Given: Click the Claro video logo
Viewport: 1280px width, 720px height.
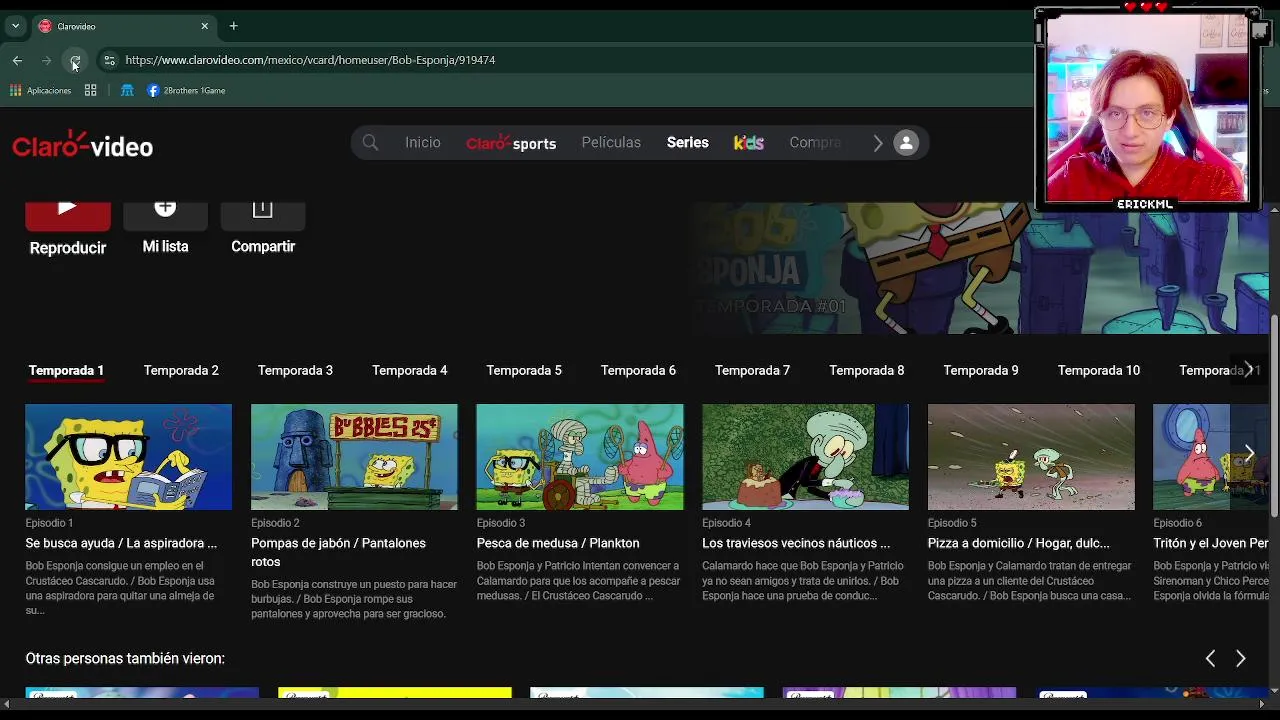Looking at the screenshot, I should click(82, 145).
